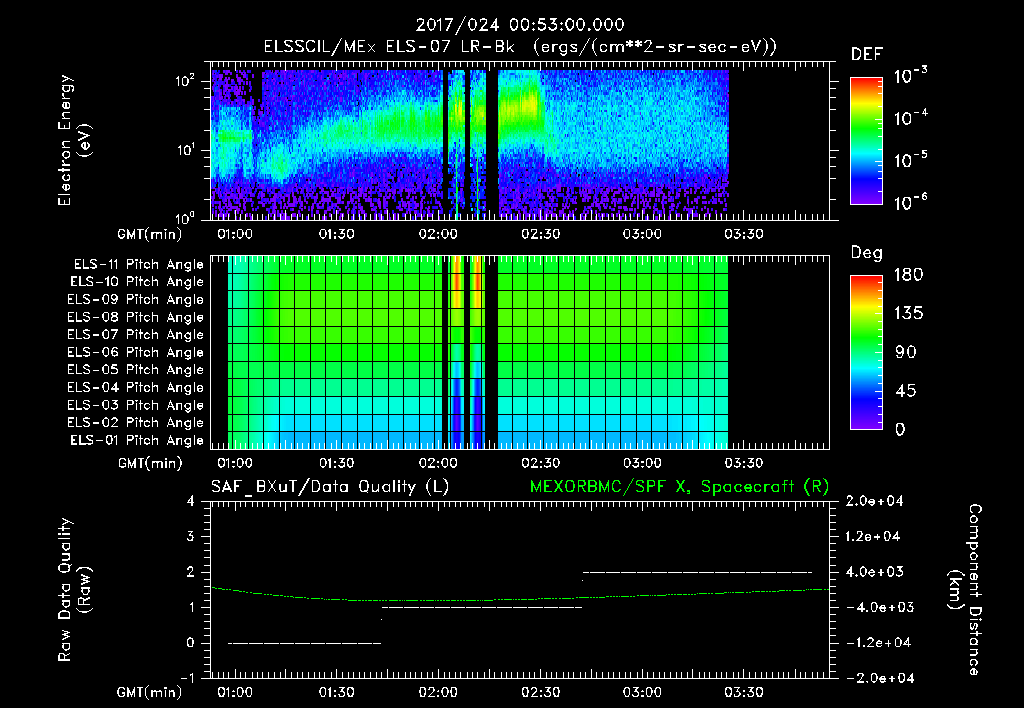Click the 10^-6 value on DEF scale
The height and width of the screenshot is (708, 1024).
point(910,202)
